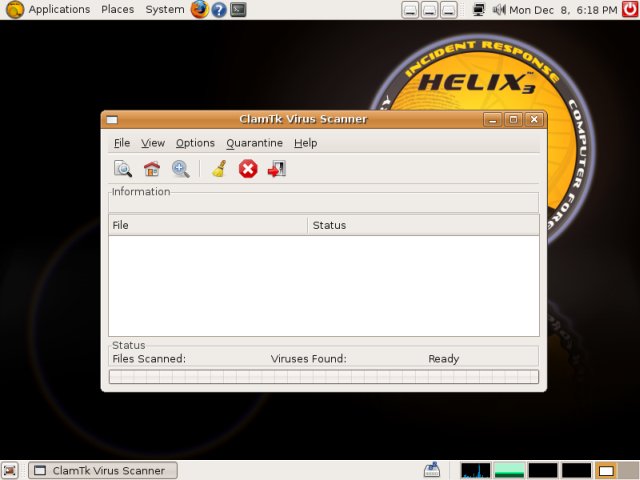
Task: Minimize the ClamTk Virus Scanner window
Action: (493, 120)
